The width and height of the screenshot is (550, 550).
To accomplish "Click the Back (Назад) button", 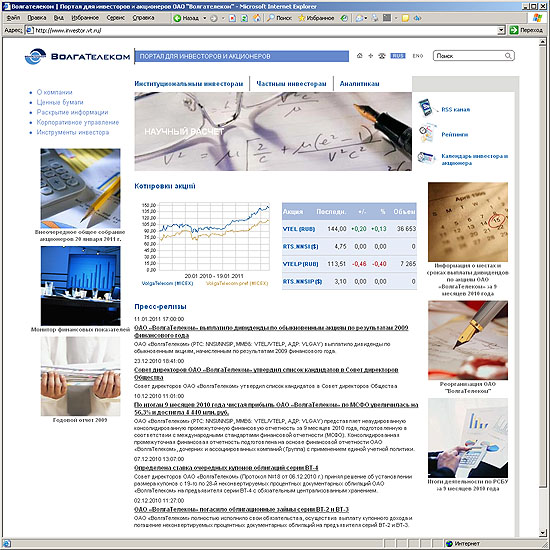I will click(187, 18).
